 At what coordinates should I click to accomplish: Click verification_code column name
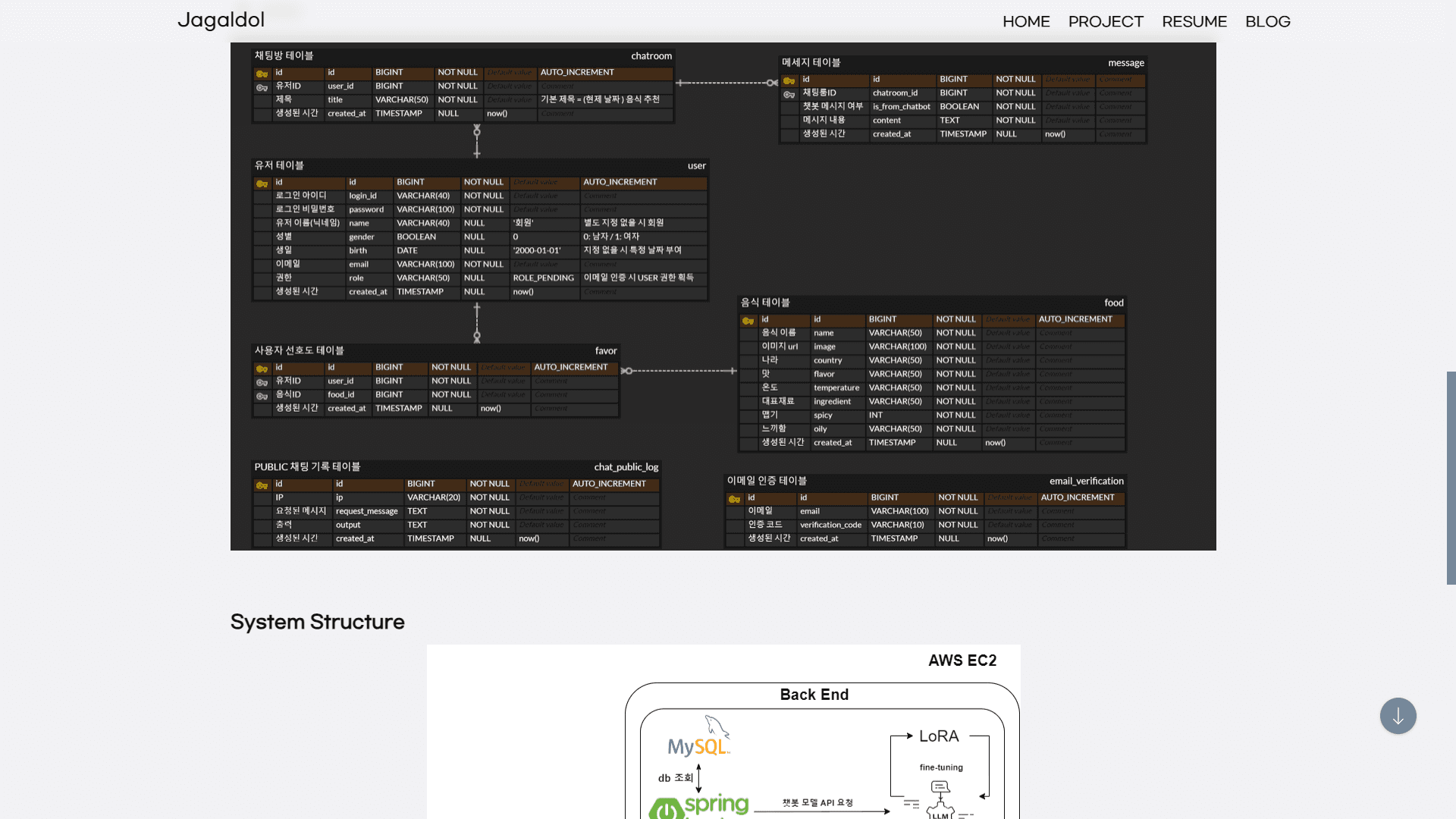[x=830, y=525]
